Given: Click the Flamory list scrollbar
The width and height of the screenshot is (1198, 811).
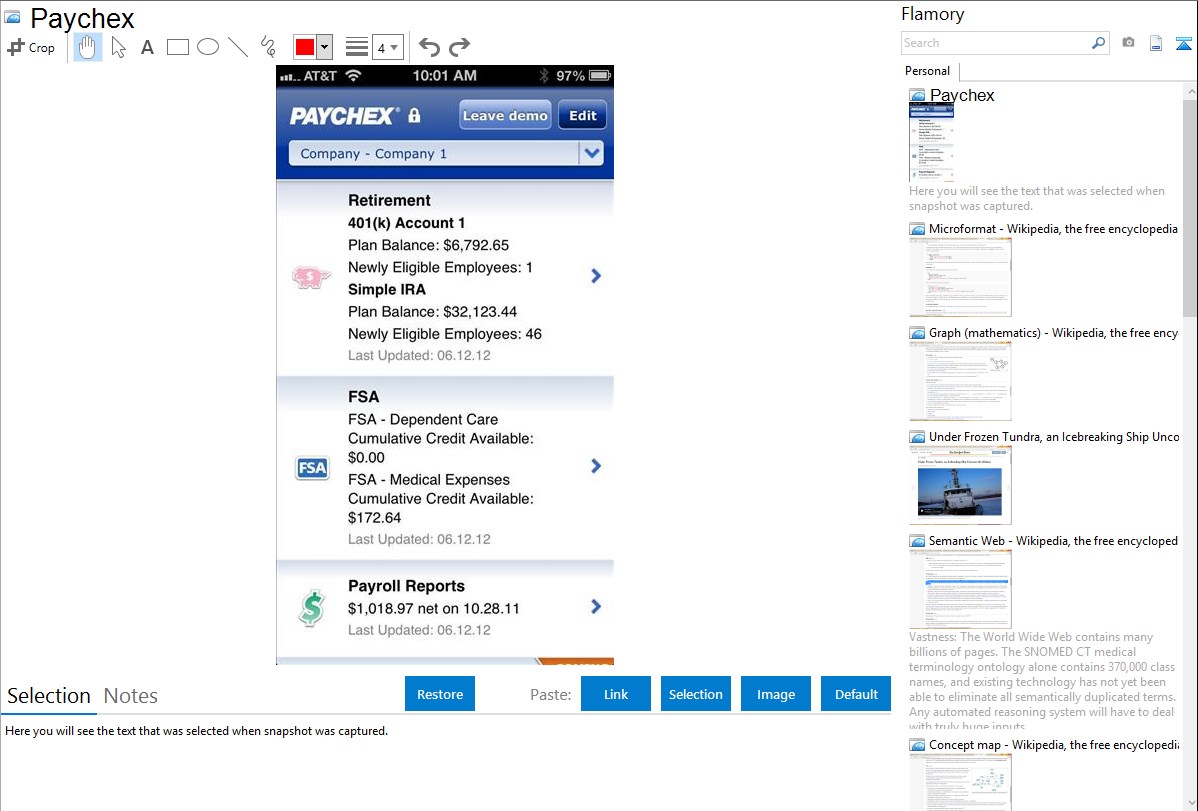Looking at the screenshot, I should click(1190, 208).
